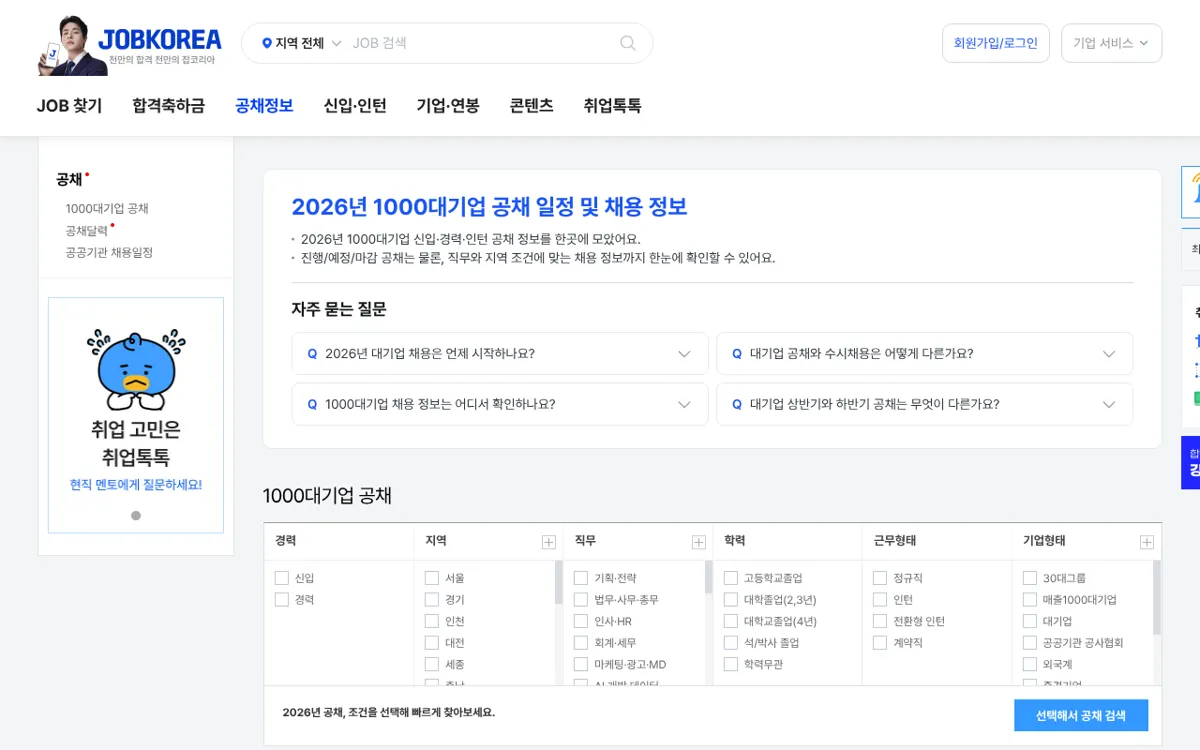The height and width of the screenshot is (750, 1200).
Task: Expand the 직무 plus icon
Action: pos(698,542)
